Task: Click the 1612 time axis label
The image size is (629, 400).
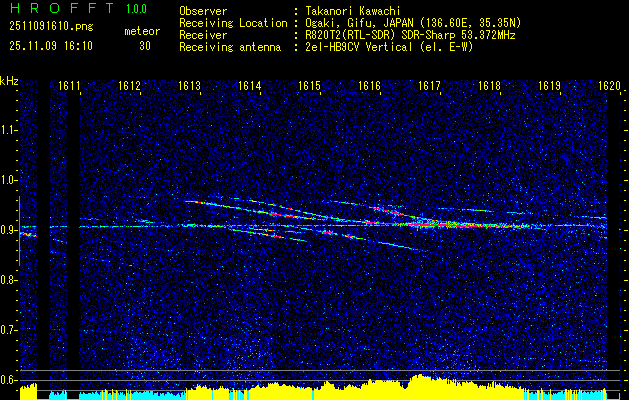Action: pyautogui.click(x=130, y=86)
